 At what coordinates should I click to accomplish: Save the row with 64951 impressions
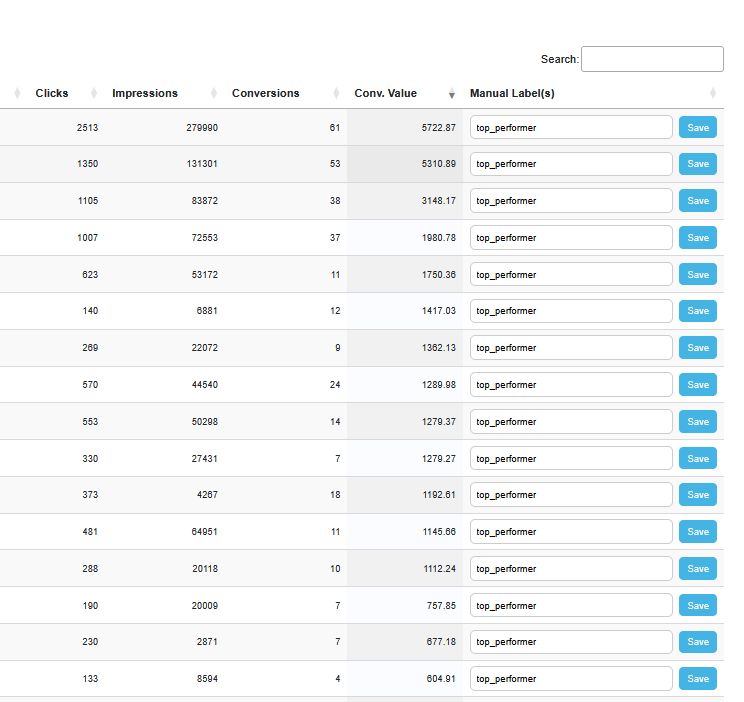(698, 532)
